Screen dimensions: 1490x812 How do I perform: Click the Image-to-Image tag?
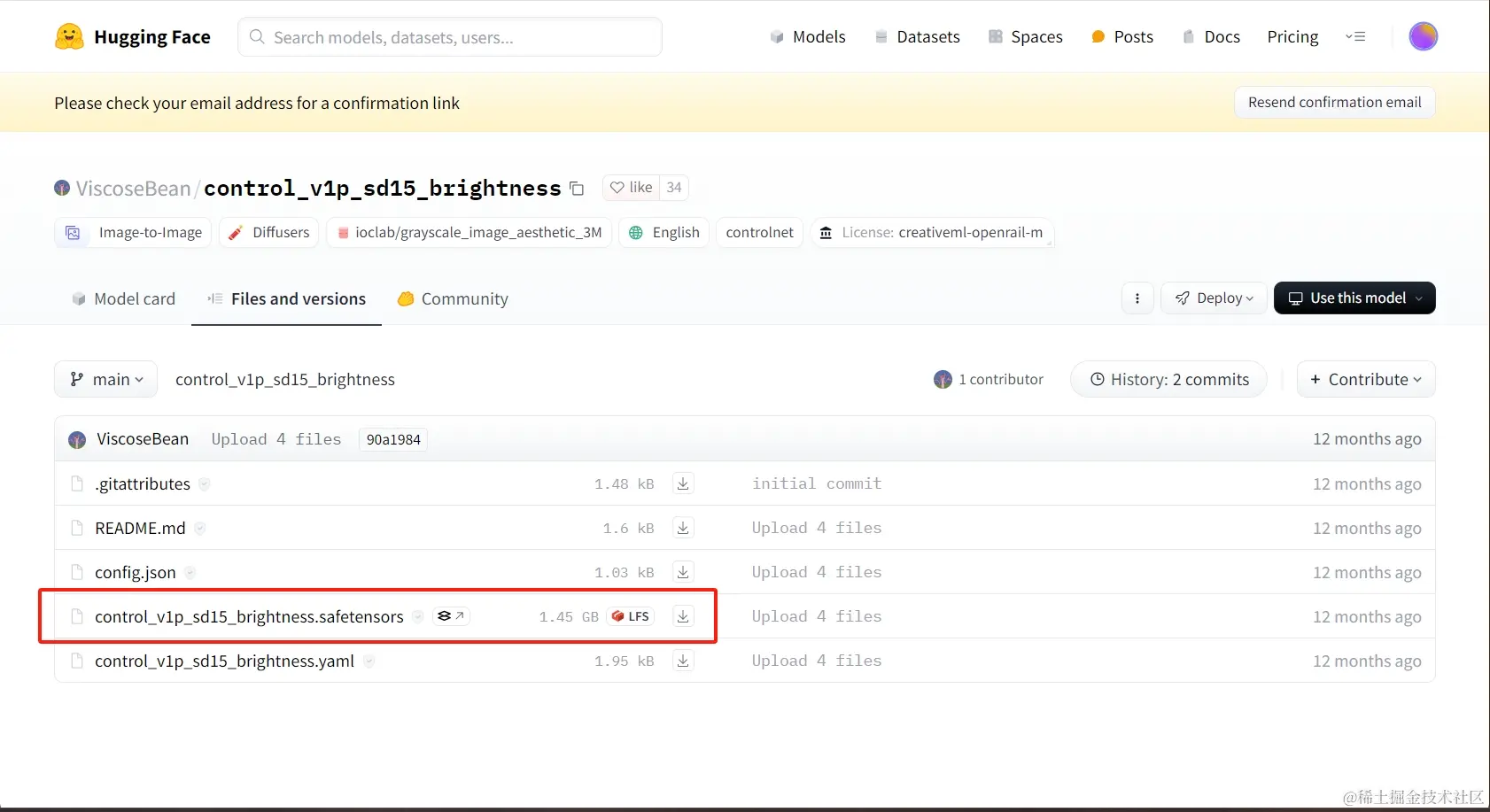[133, 232]
